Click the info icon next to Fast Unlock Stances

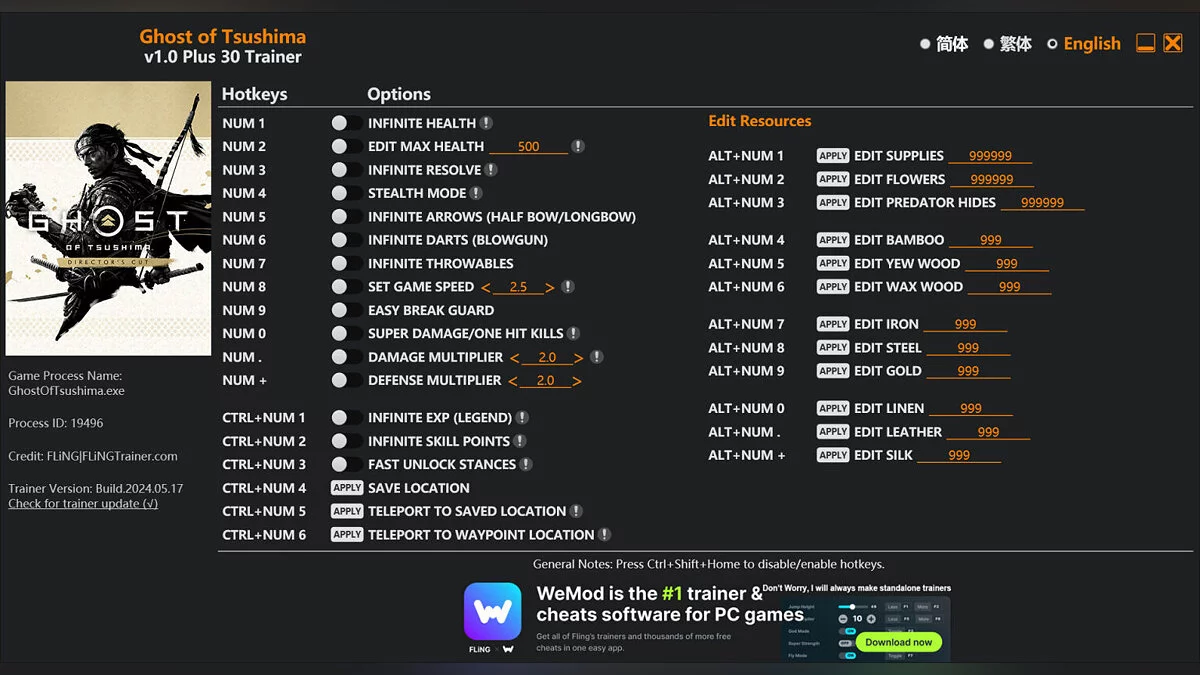tap(526, 464)
